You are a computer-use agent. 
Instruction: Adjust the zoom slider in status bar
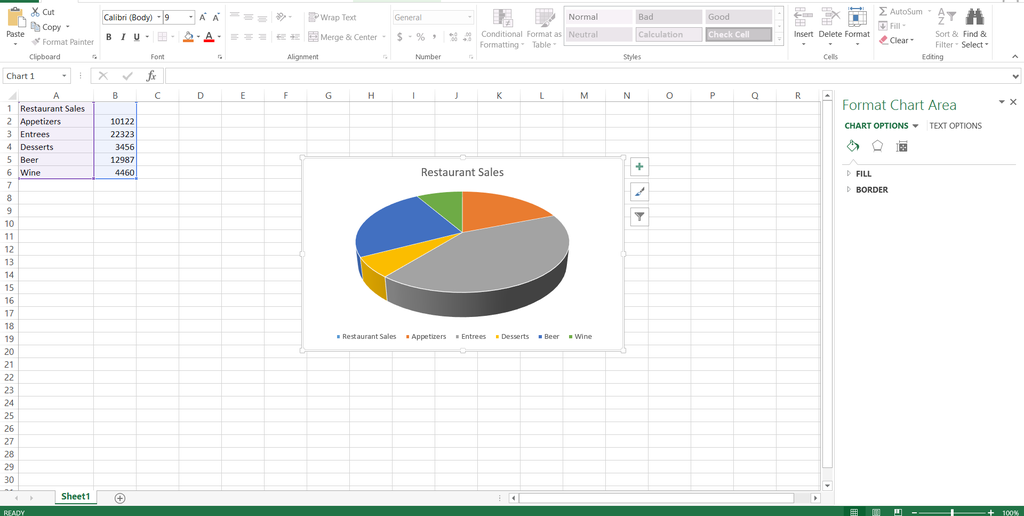click(952, 513)
